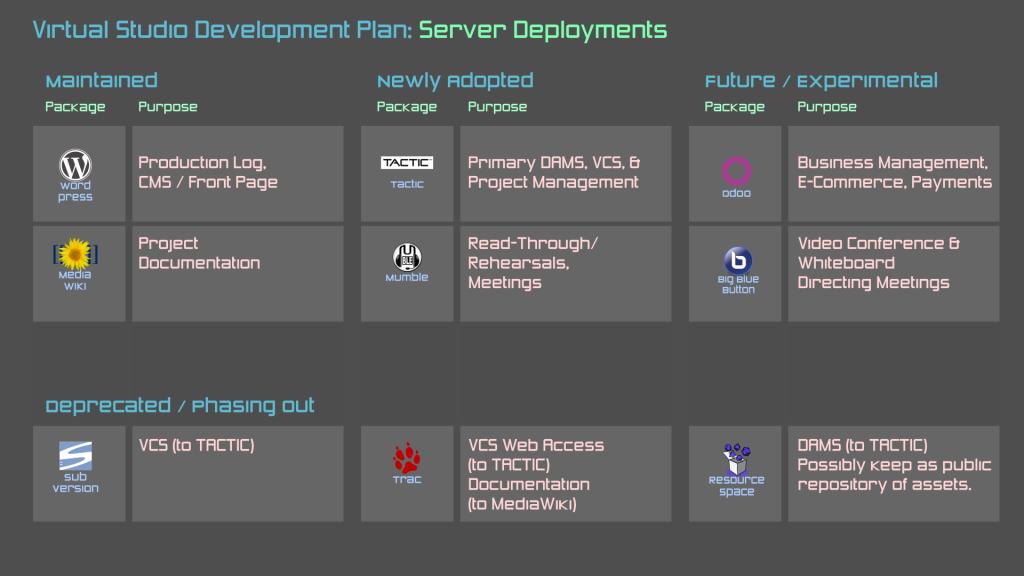Select the Newly Adopted header
The image size is (1024, 576).
pyautogui.click(x=454, y=80)
